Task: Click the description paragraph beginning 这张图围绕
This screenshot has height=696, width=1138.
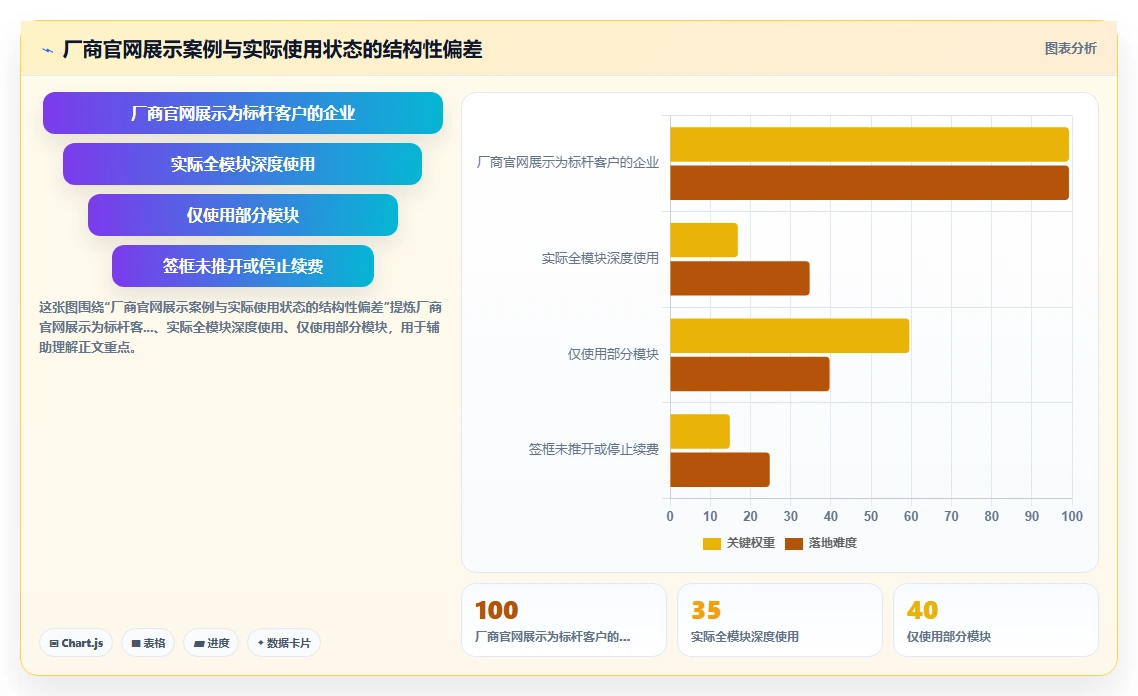Action: 240,327
